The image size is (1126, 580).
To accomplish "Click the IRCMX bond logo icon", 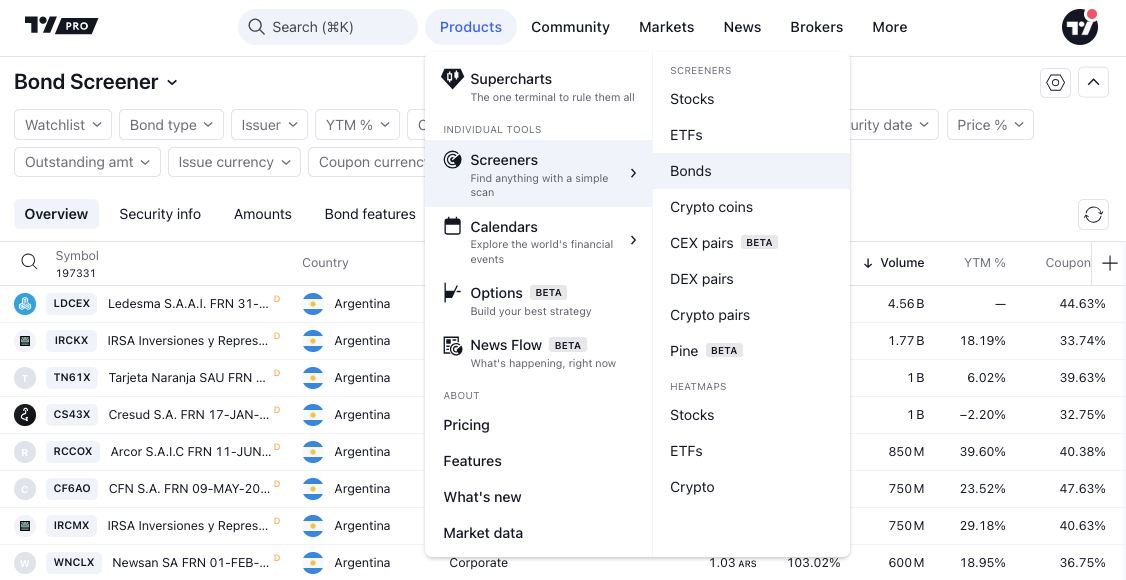I will (x=25, y=525).
